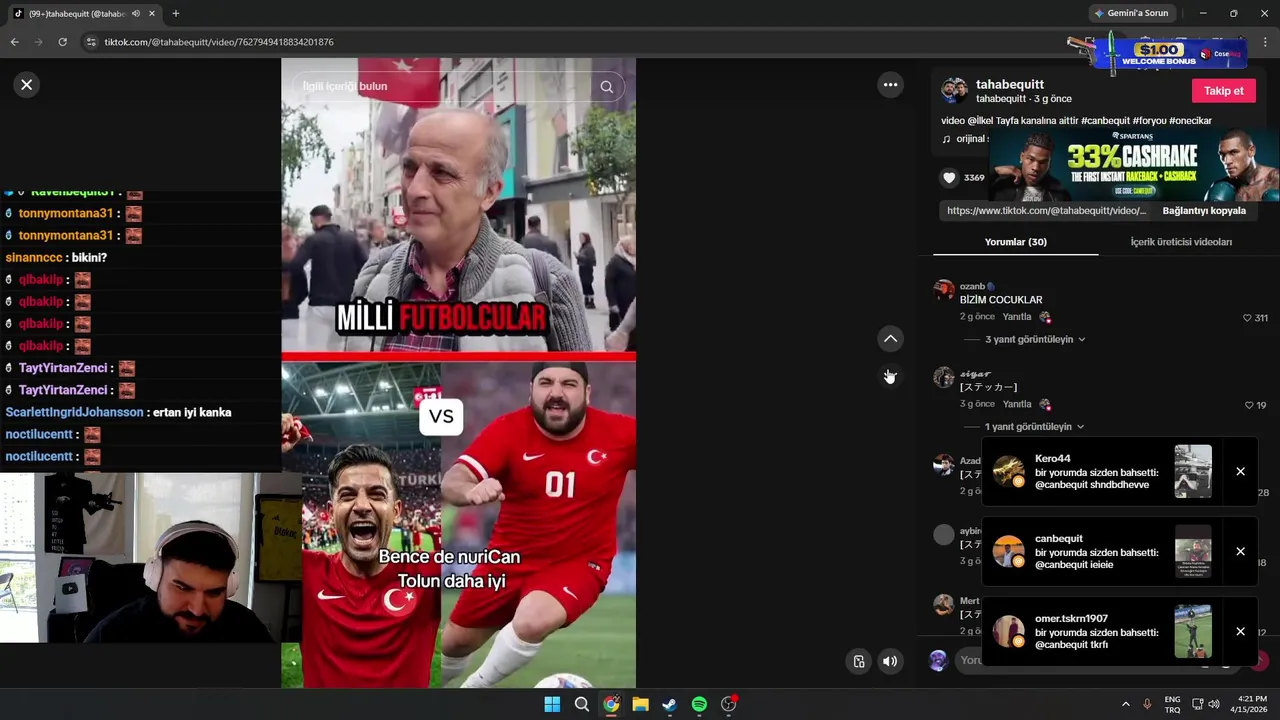Click the tiktok.com address bar URL
This screenshot has width=1280, height=720.
pos(219,42)
